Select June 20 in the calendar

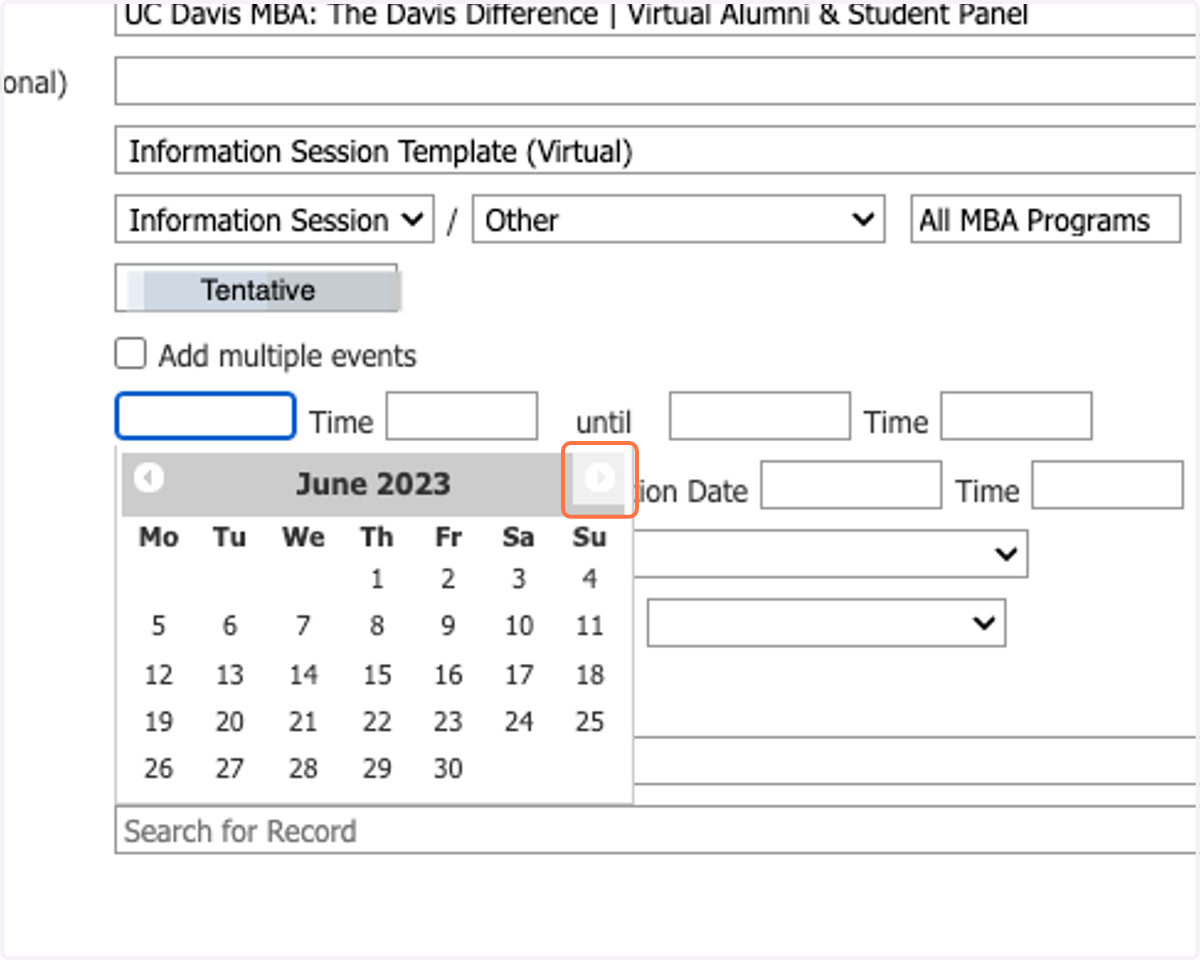click(x=230, y=721)
